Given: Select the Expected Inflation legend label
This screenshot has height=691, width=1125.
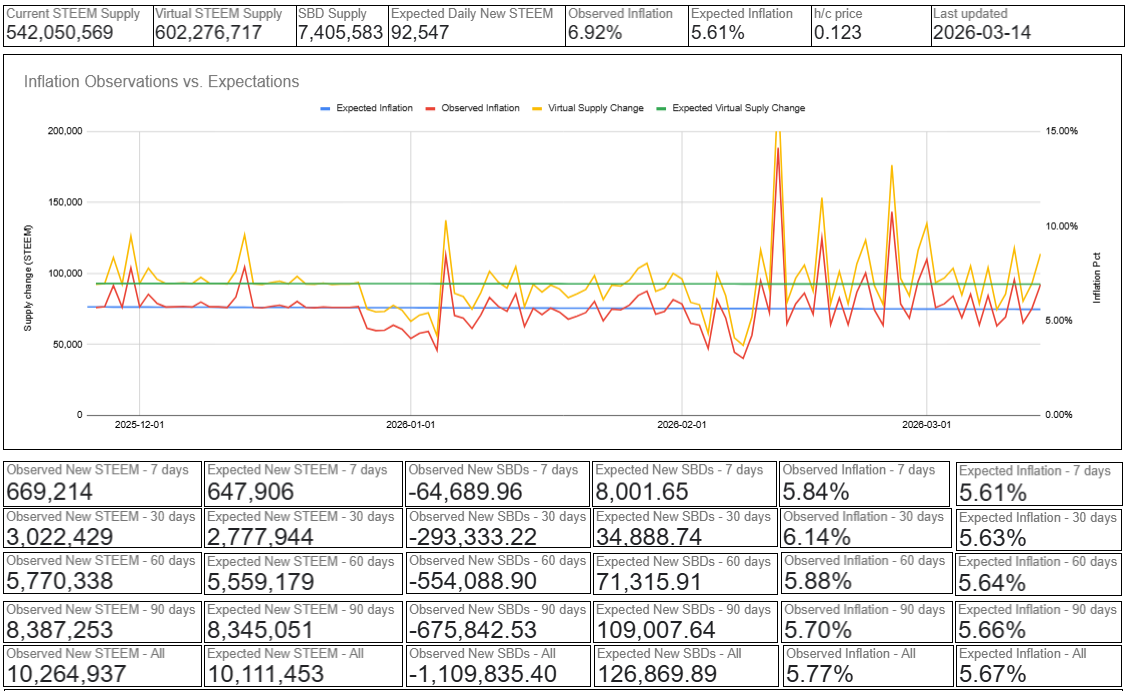Looking at the screenshot, I should click(375, 108).
